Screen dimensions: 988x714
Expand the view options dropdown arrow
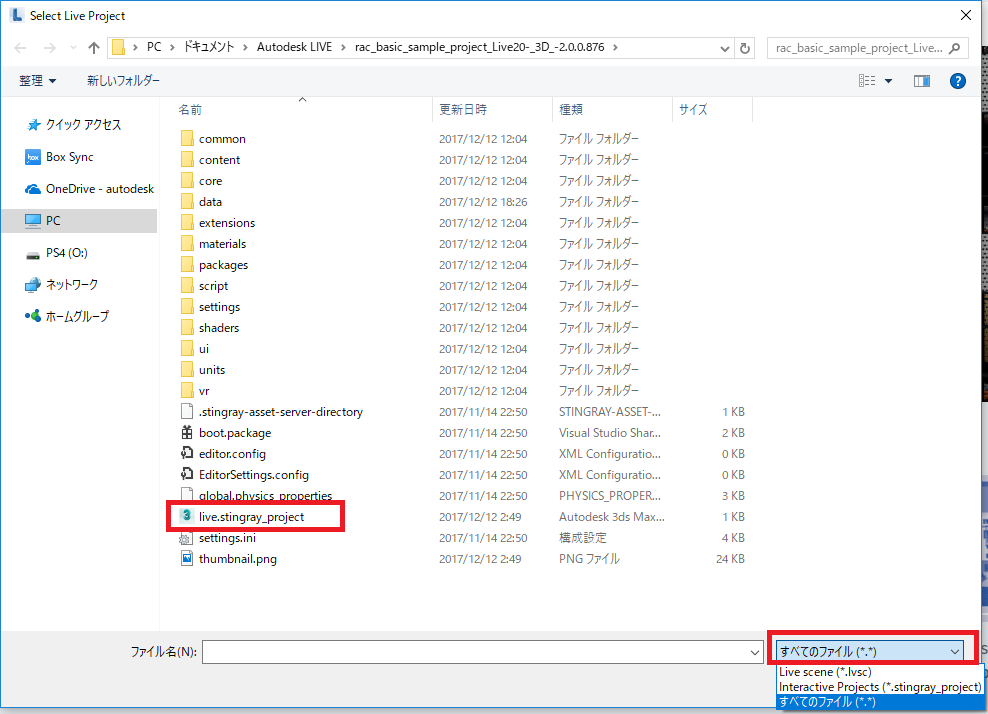click(888, 81)
